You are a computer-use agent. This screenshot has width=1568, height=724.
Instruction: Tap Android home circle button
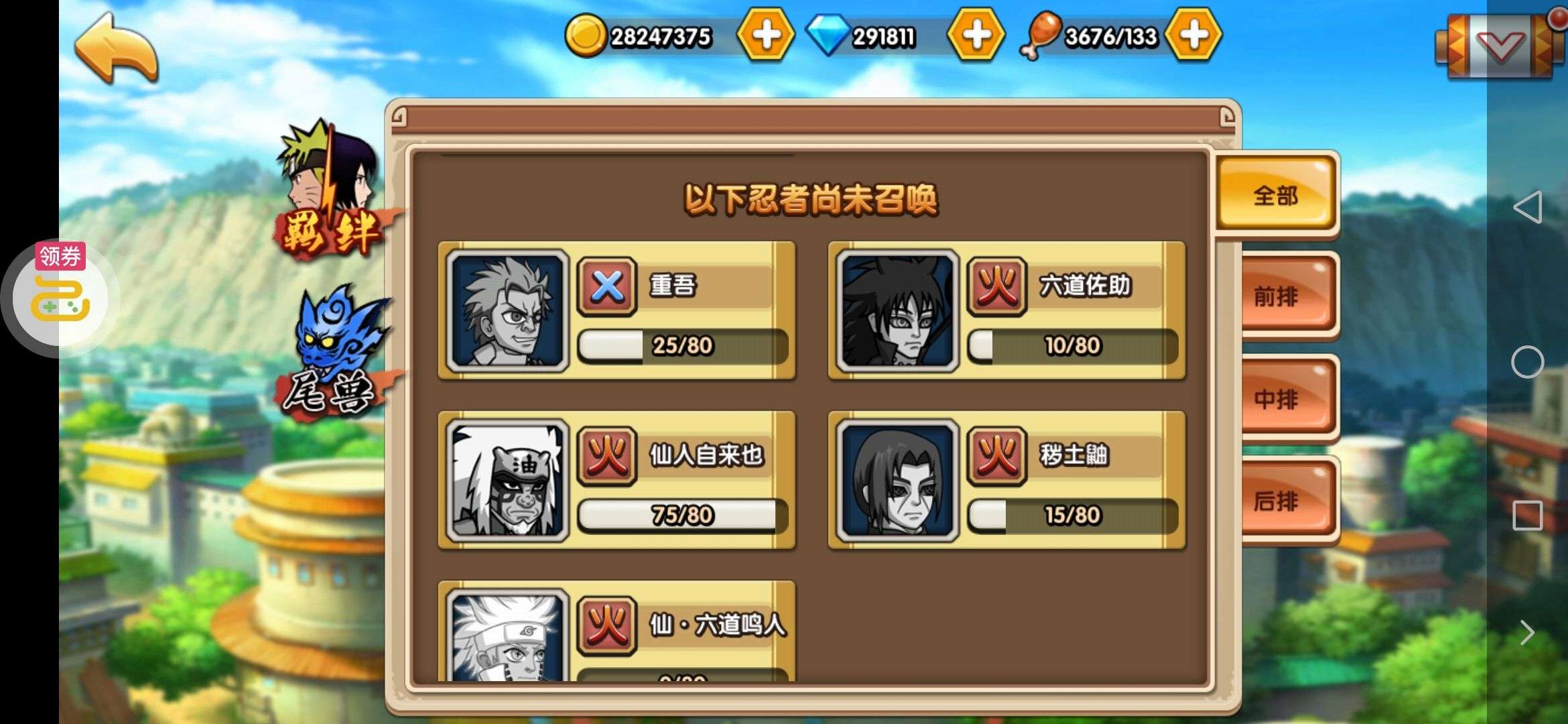point(1527,362)
